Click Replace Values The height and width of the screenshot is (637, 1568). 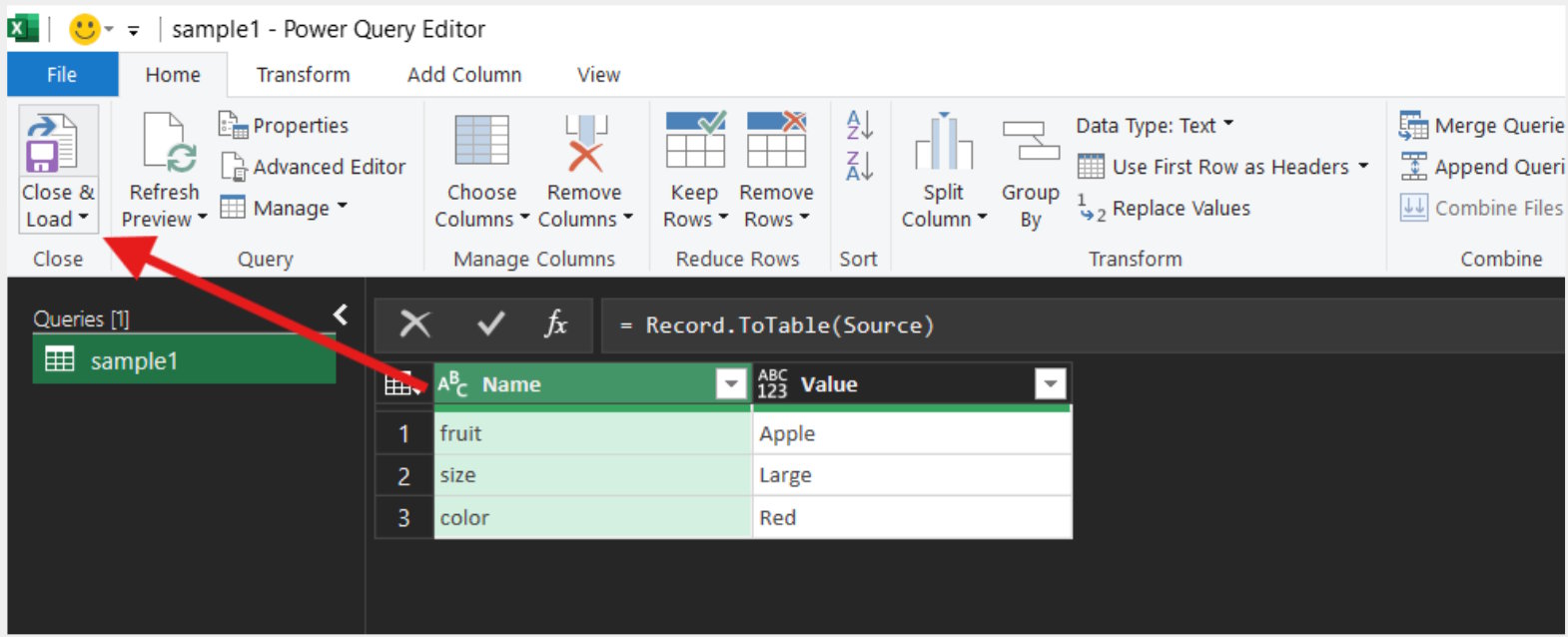(1165, 208)
